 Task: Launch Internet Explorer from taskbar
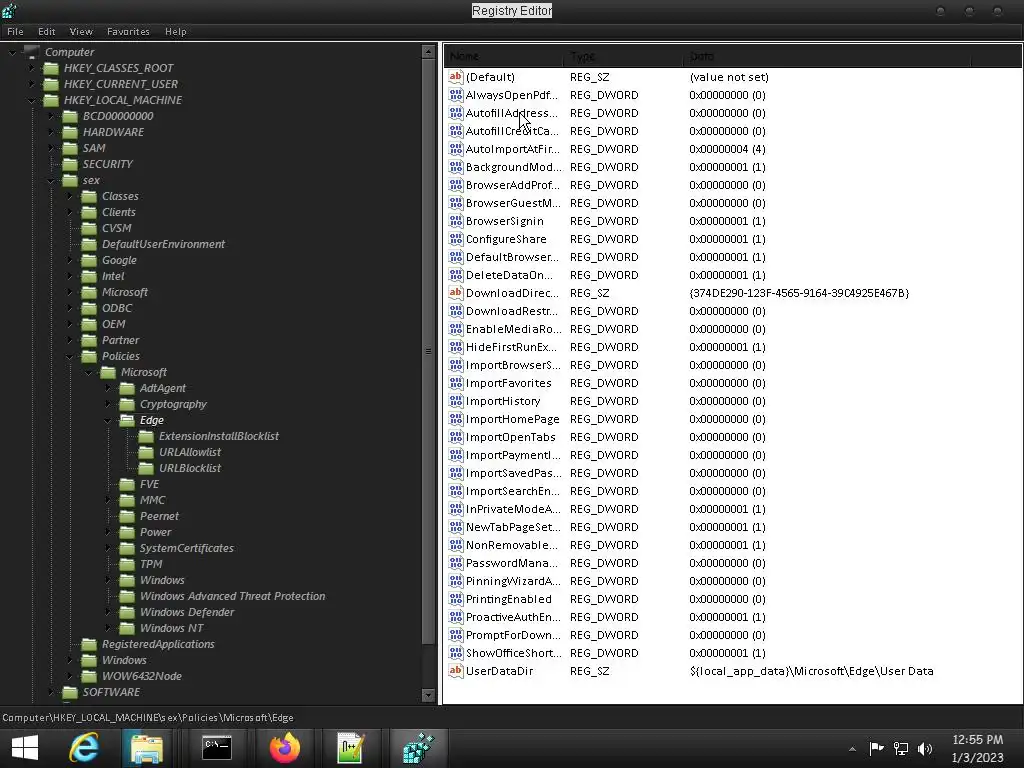point(84,748)
